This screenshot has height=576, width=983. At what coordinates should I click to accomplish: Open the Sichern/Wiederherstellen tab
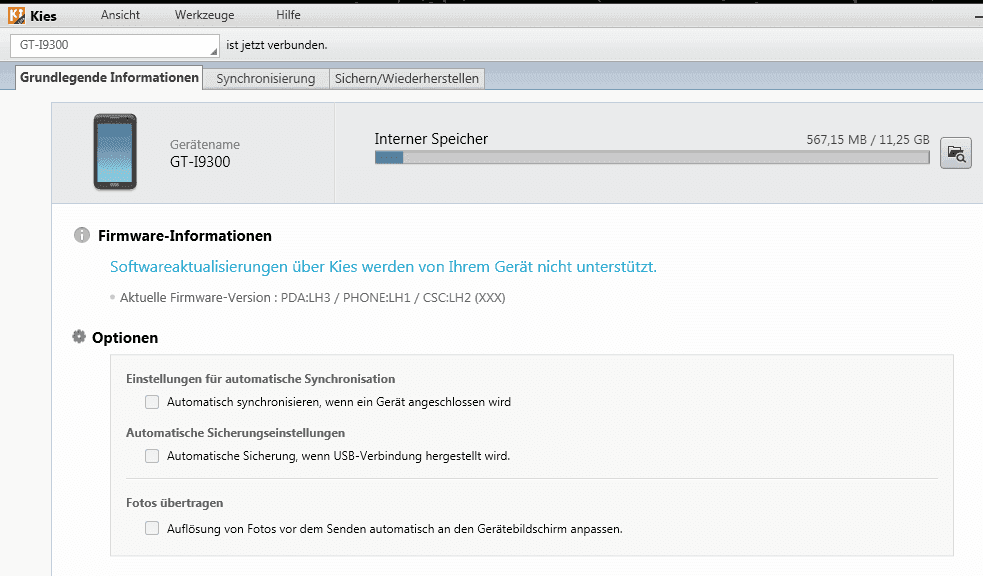coord(407,79)
